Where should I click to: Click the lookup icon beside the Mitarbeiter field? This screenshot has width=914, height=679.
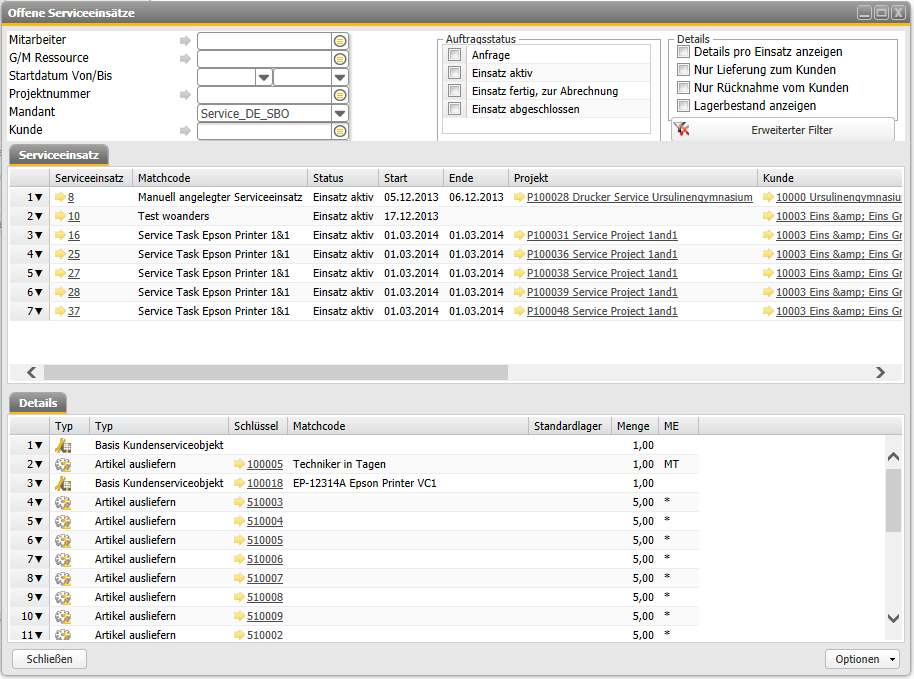point(340,41)
